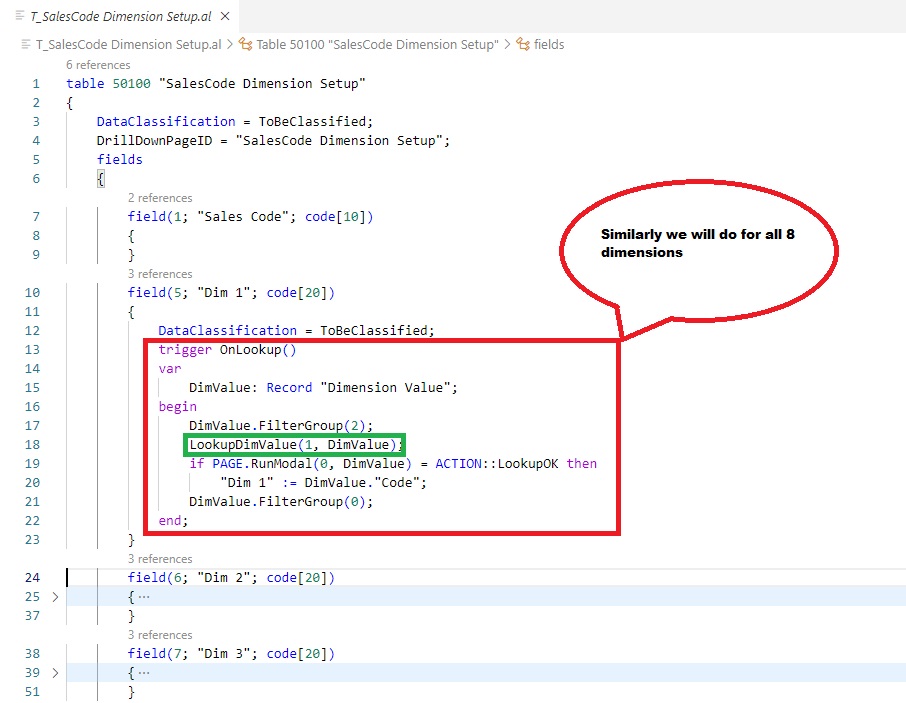The width and height of the screenshot is (906, 703).
Task: Click the table symbol icon in the breadcrumb
Action: pos(245,45)
